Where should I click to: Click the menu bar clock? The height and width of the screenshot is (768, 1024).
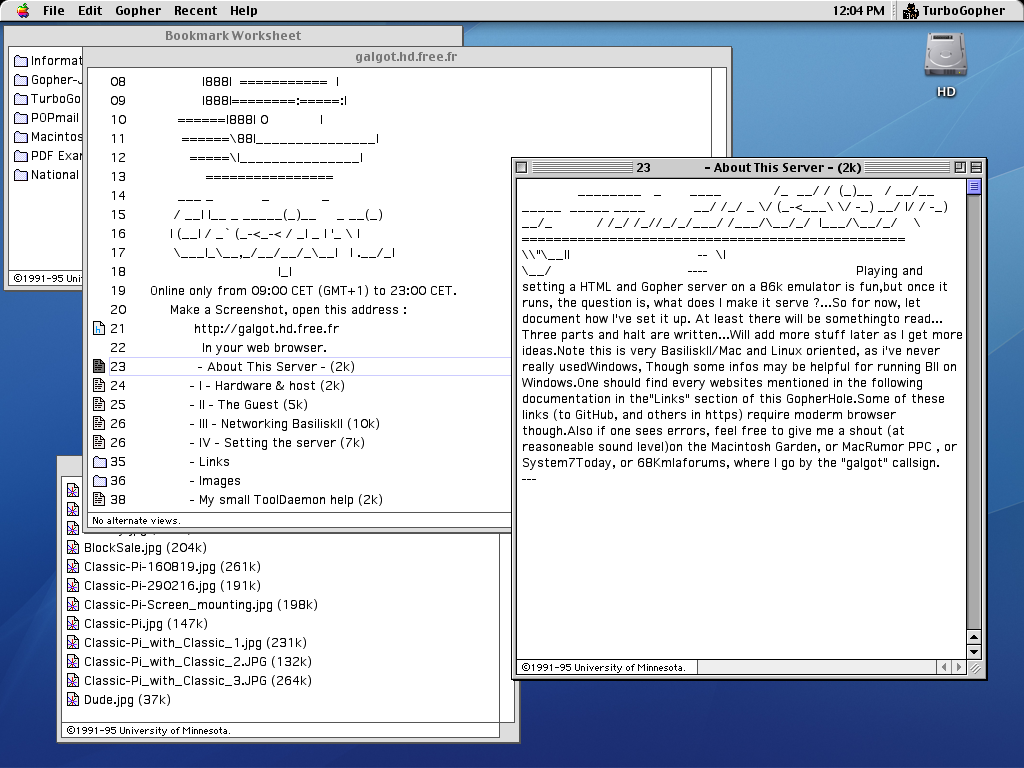(x=858, y=10)
